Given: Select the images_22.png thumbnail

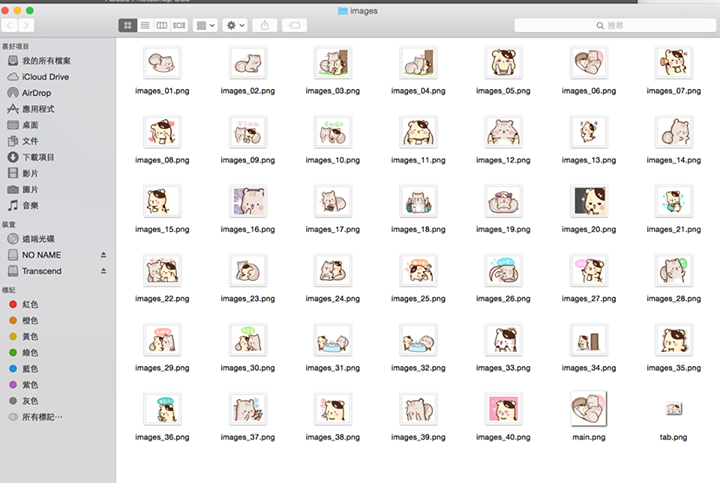Looking at the screenshot, I should click(162, 270).
